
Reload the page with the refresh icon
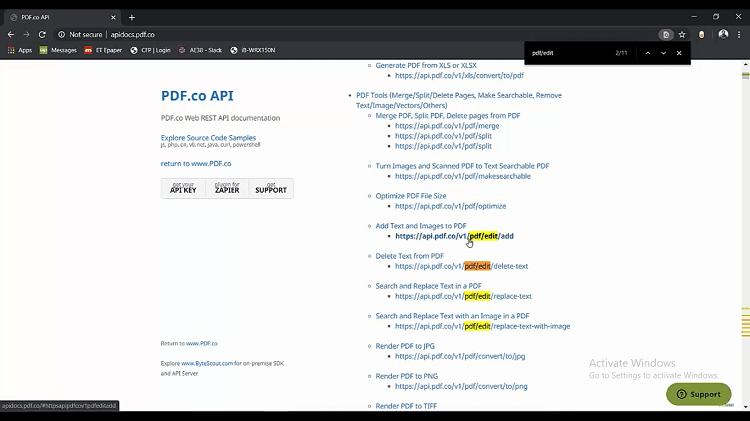(42, 34)
